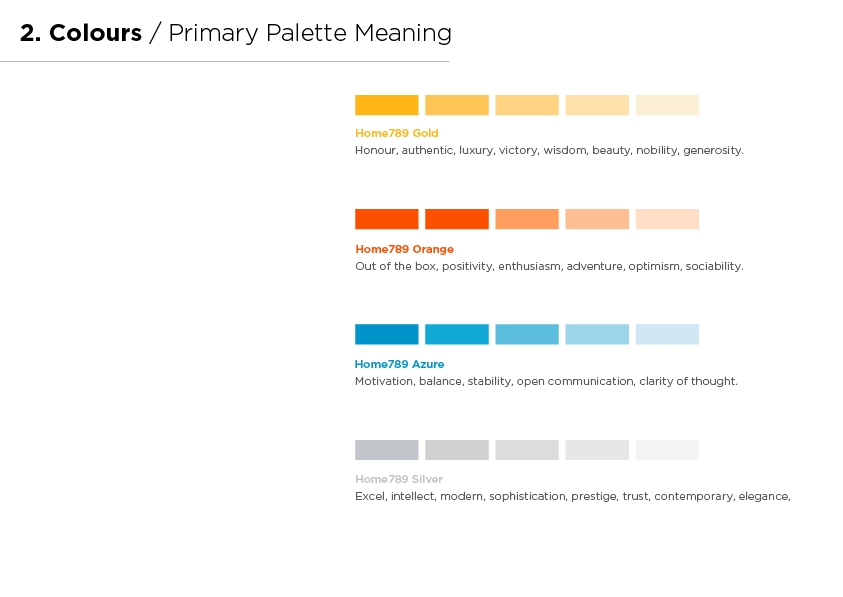Select the third Silver tint swatch
The width and height of the screenshot is (843, 597).
527,450
